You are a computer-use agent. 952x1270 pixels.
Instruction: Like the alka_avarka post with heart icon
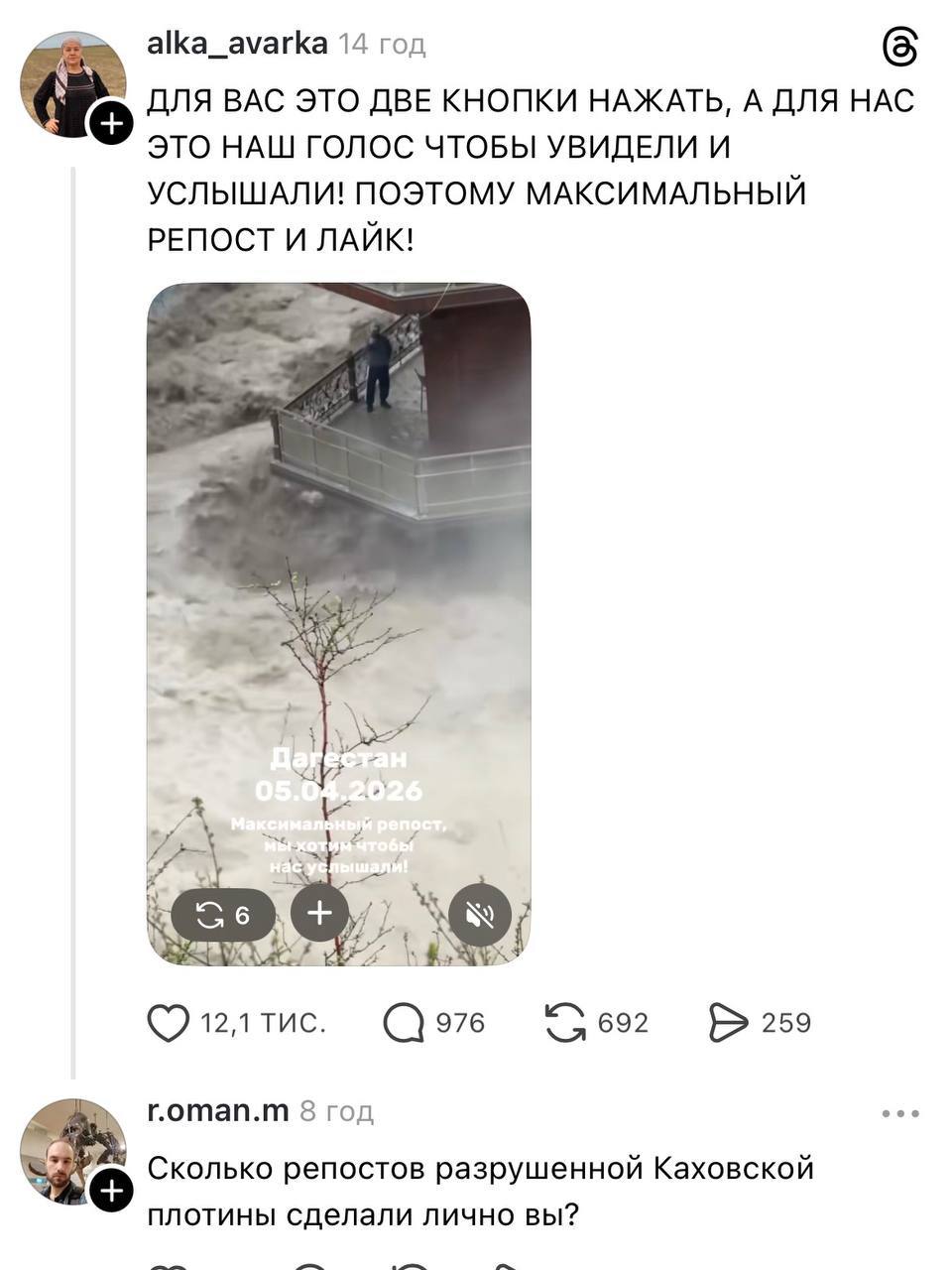click(x=169, y=1023)
